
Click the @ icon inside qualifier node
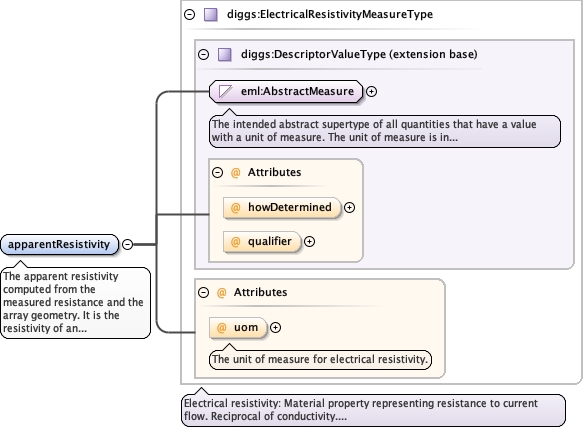tap(235, 242)
